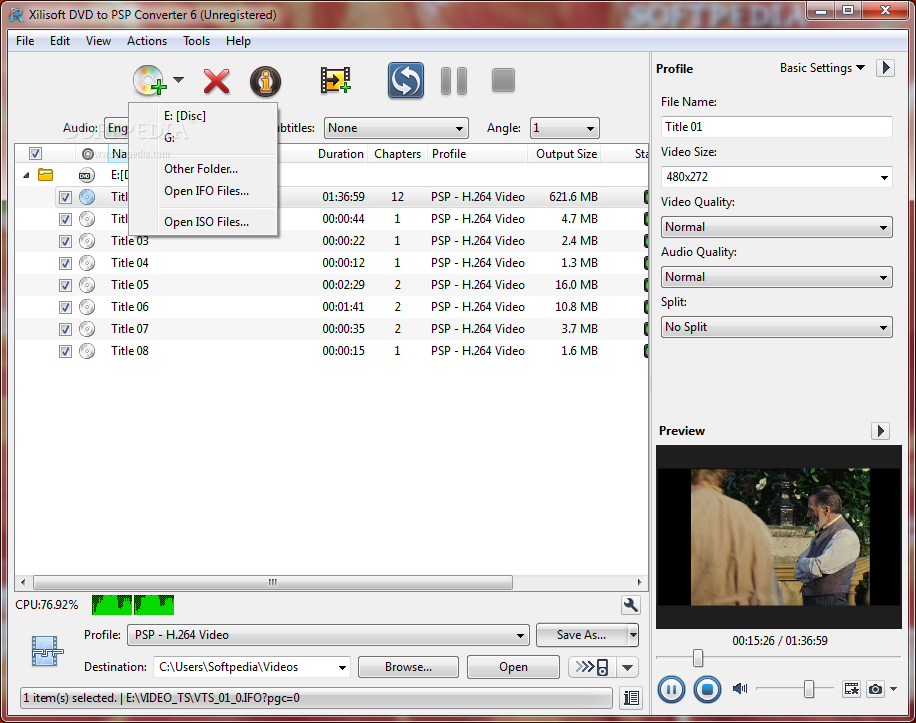Open the Help menu

coord(238,41)
